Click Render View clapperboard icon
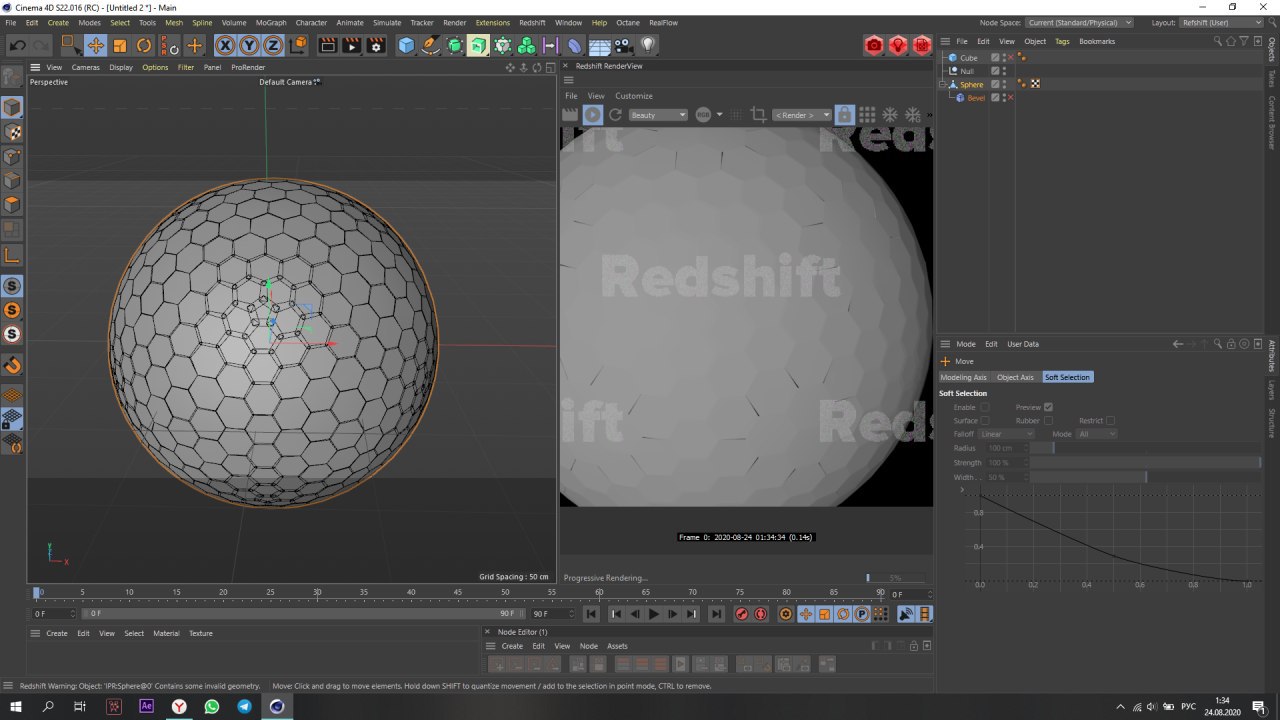 point(327,45)
